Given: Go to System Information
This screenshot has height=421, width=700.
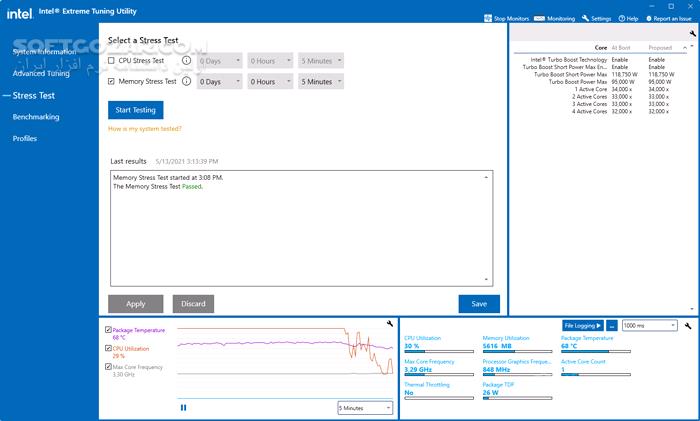Looking at the screenshot, I should [x=44, y=52].
